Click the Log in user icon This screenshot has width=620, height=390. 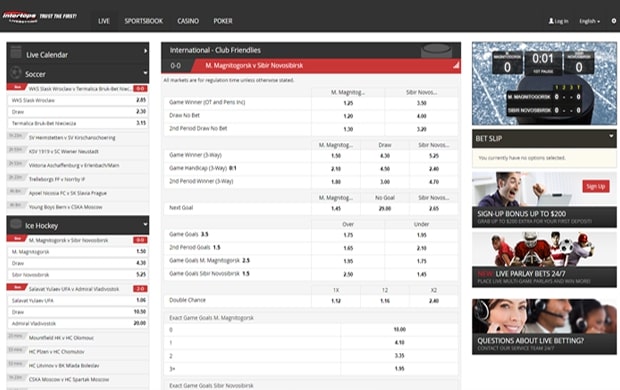pyautogui.click(x=551, y=21)
